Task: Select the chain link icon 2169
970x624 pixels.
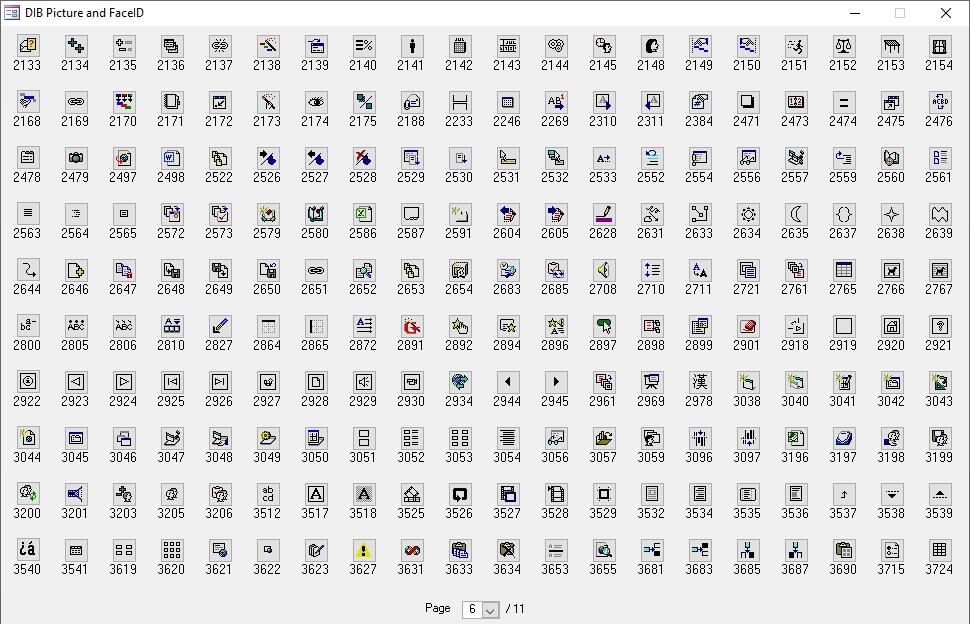Action: [75, 102]
